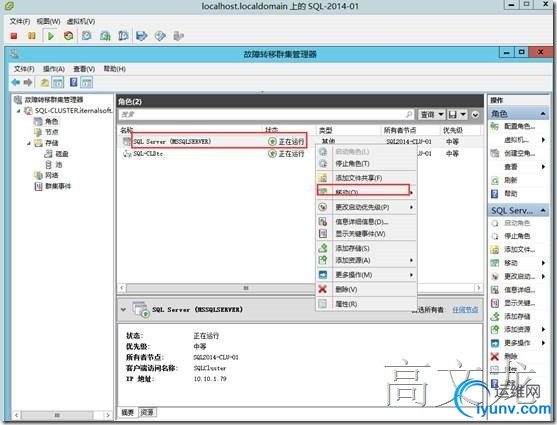
Task: Open the 查询 dropdown
Action: (431, 114)
